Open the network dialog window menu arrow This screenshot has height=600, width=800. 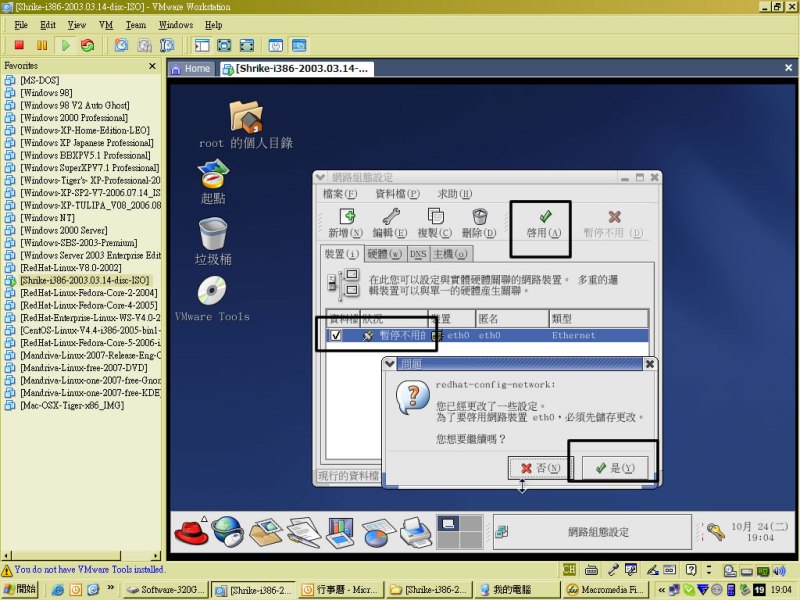click(320, 178)
